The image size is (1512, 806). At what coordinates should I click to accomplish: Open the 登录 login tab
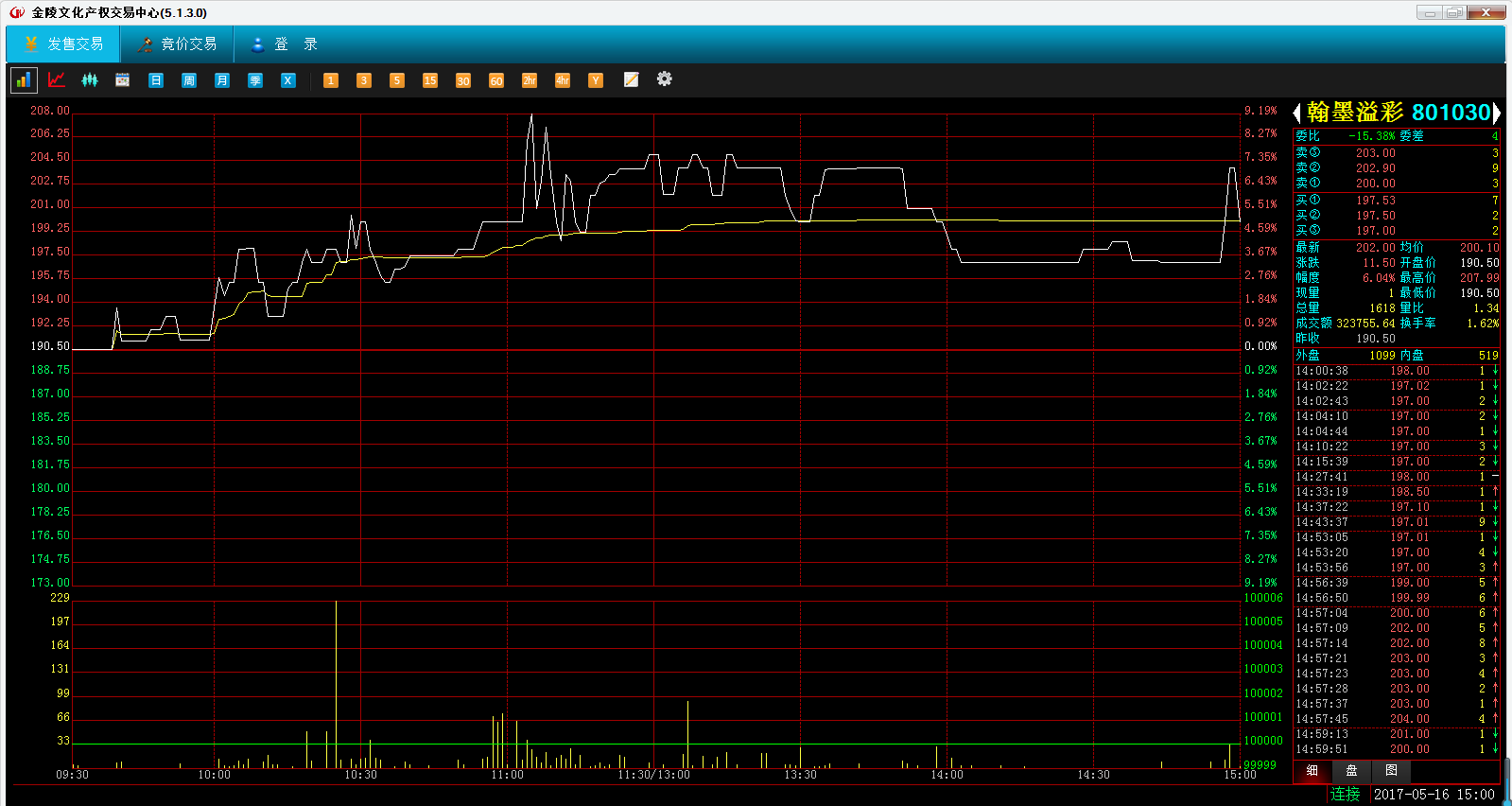[284, 44]
